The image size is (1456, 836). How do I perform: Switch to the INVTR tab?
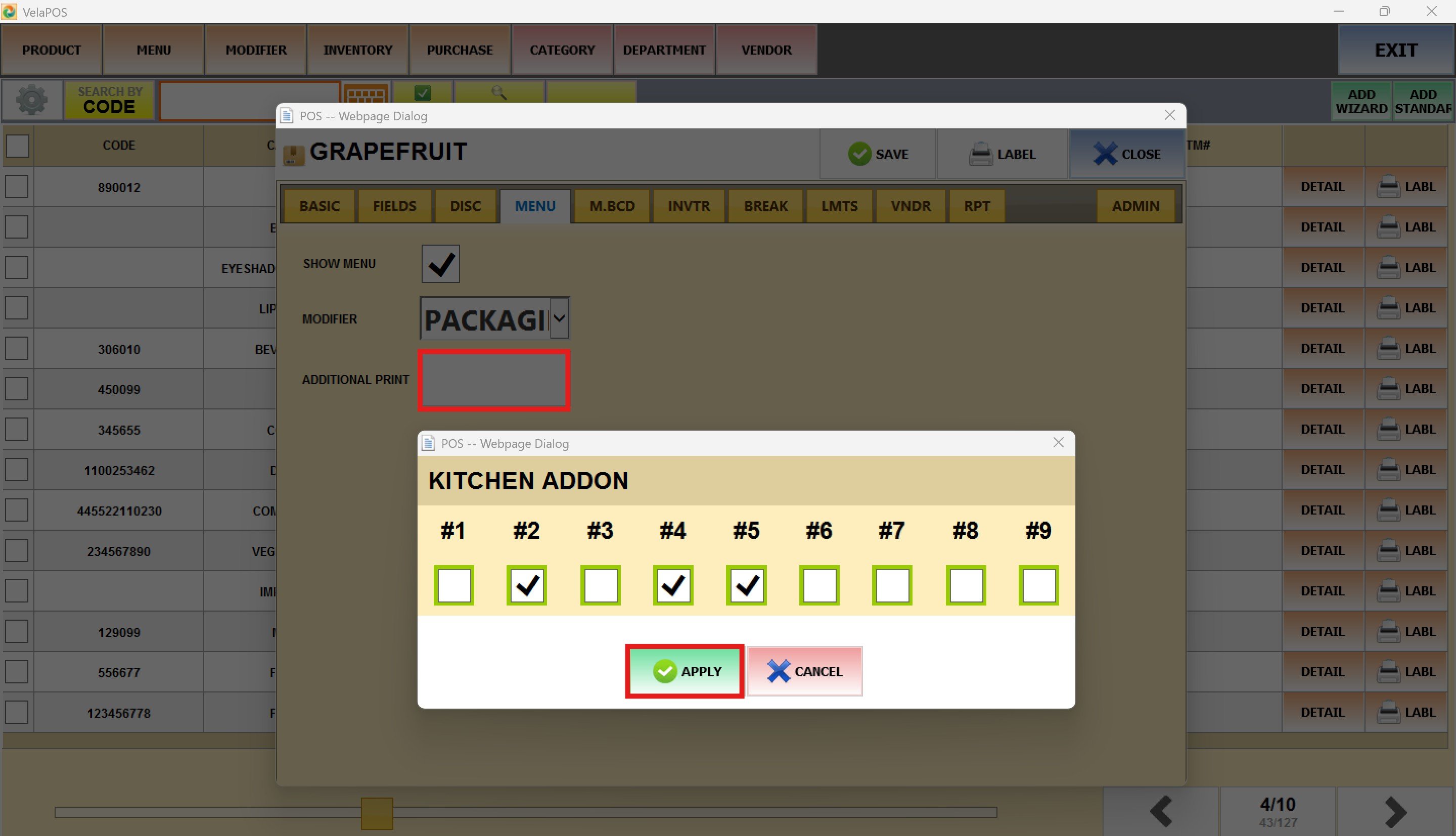click(x=689, y=206)
